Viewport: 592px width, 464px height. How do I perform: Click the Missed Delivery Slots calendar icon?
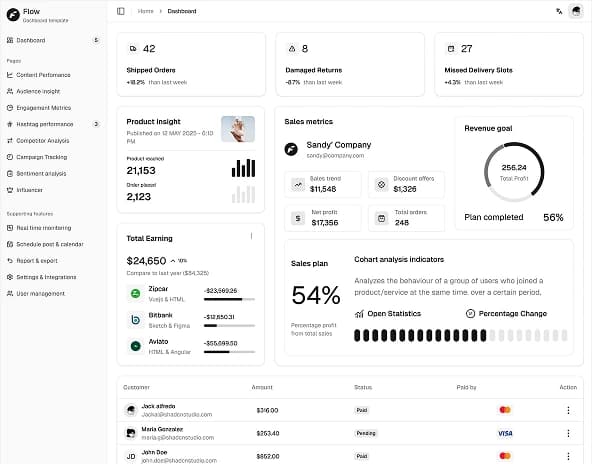coord(451,49)
